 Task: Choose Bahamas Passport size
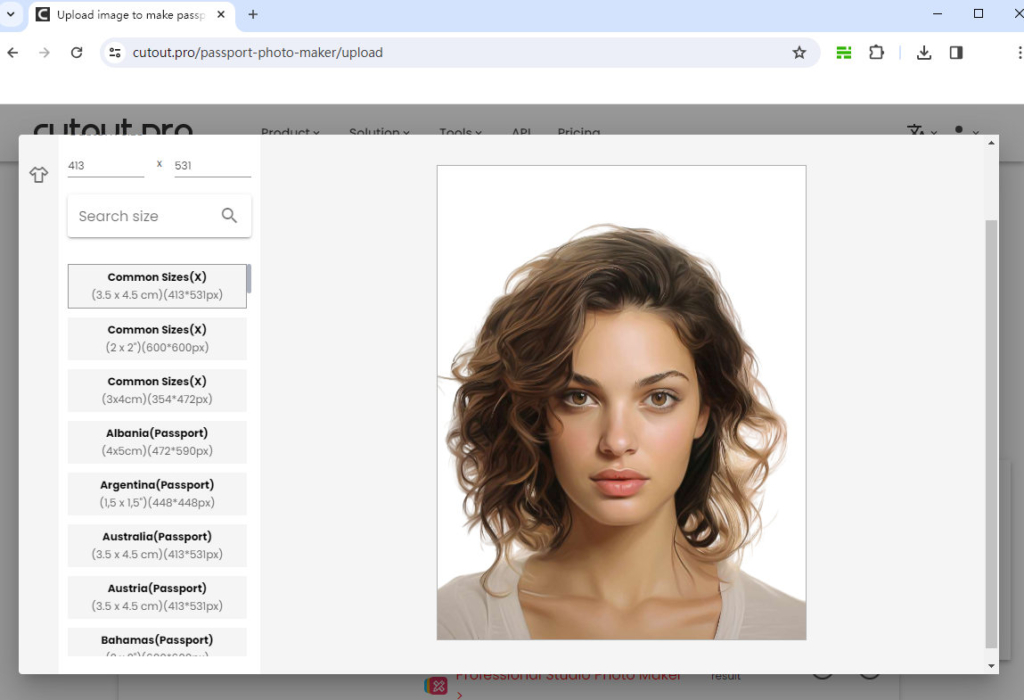click(157, 642)
